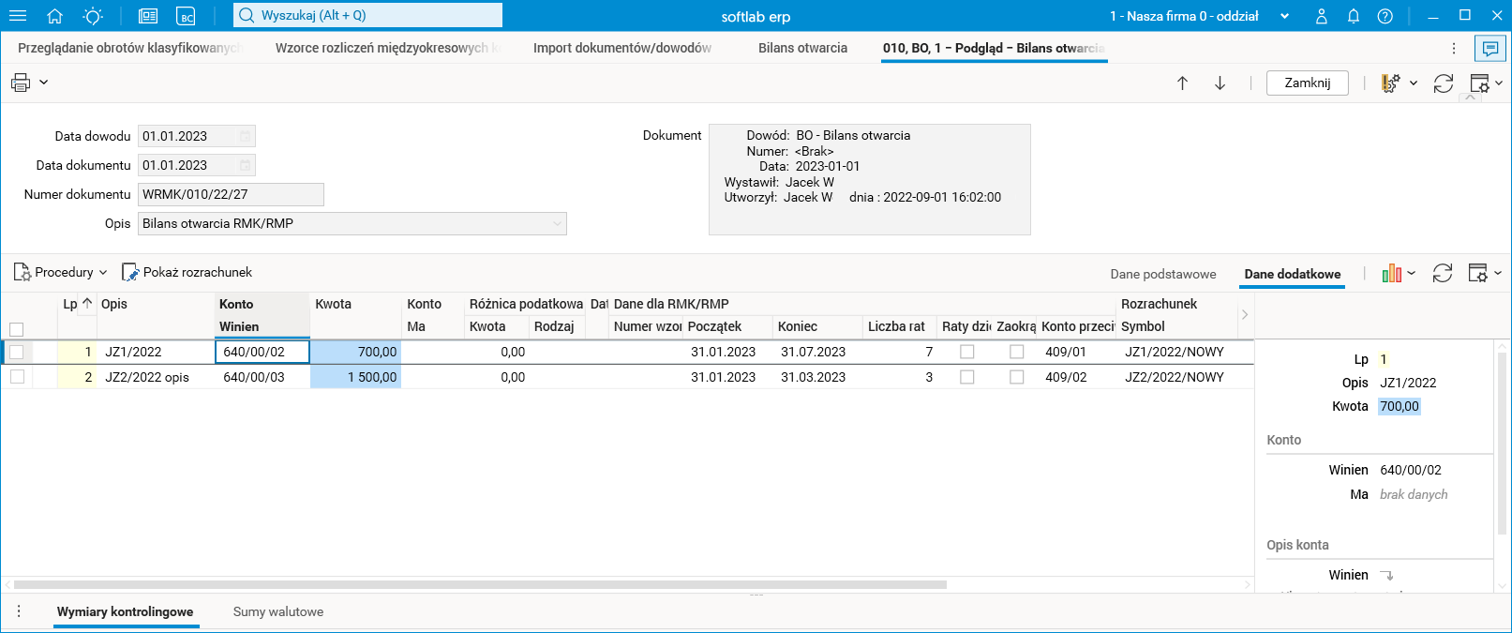This screenshot has height=633, width=1512.
Task: Refresh the entries grid
Action: click(1443, 272)
